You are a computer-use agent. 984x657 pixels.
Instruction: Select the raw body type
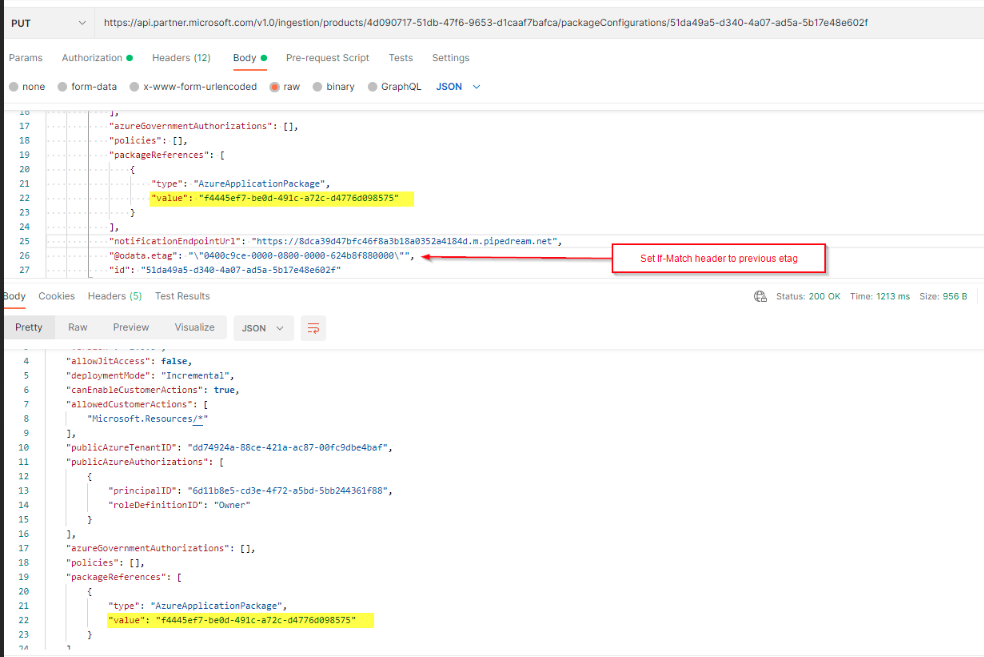[285, 87]
